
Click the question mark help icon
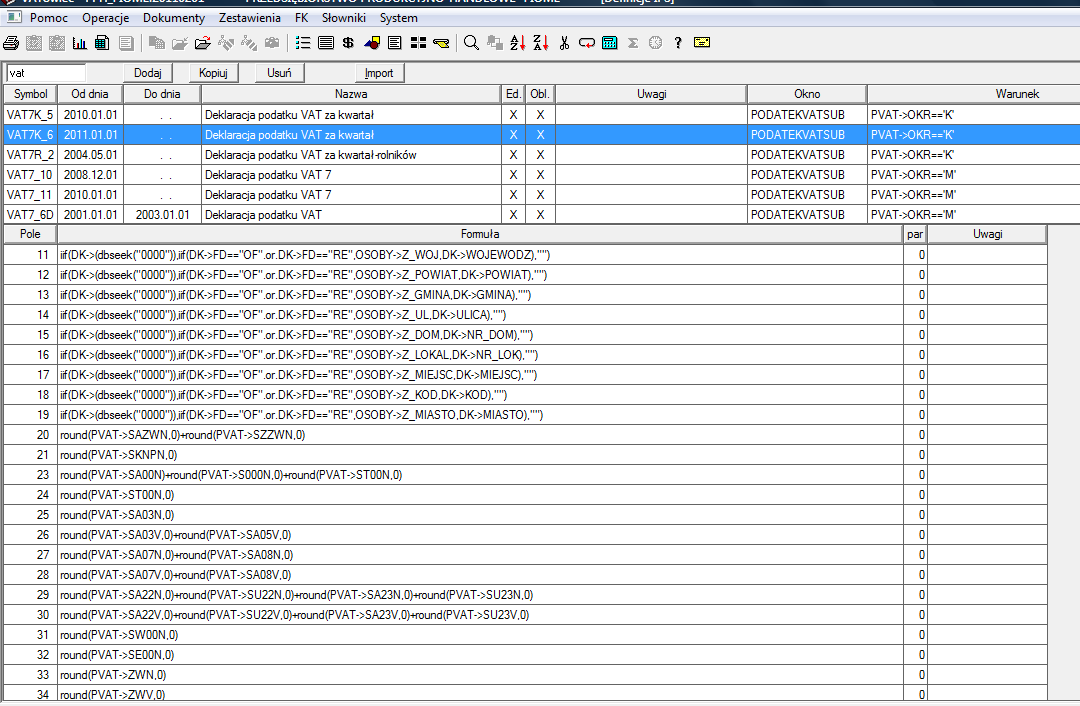click(x=678, y=43)
